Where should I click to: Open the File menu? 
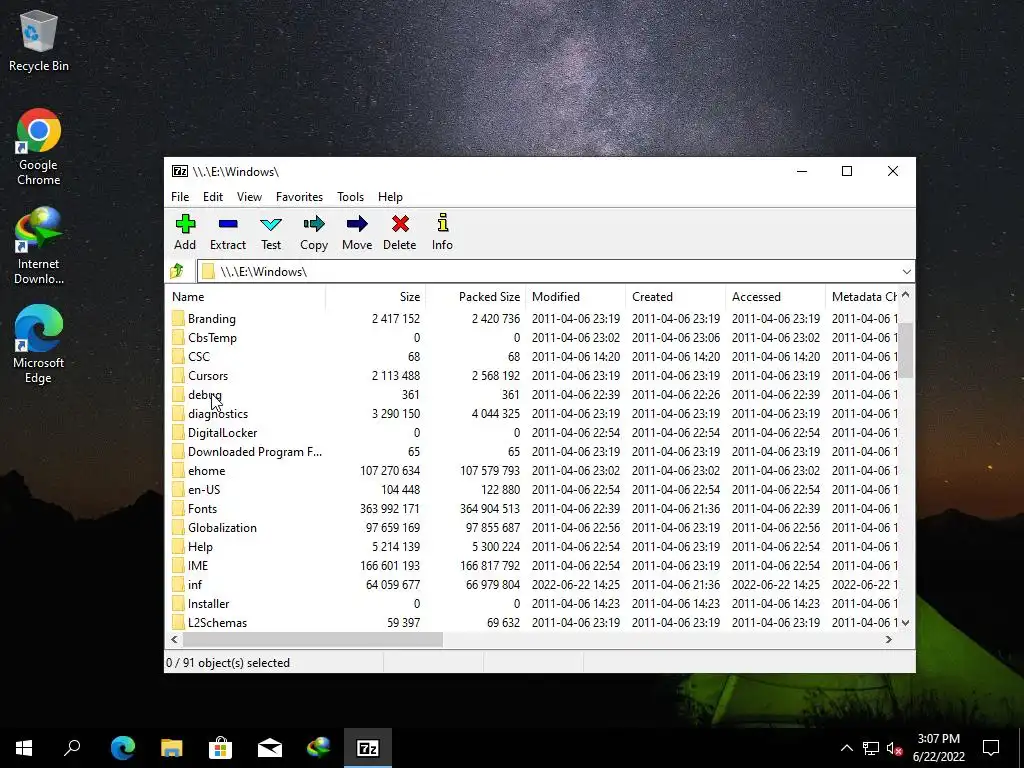[180, 197]
